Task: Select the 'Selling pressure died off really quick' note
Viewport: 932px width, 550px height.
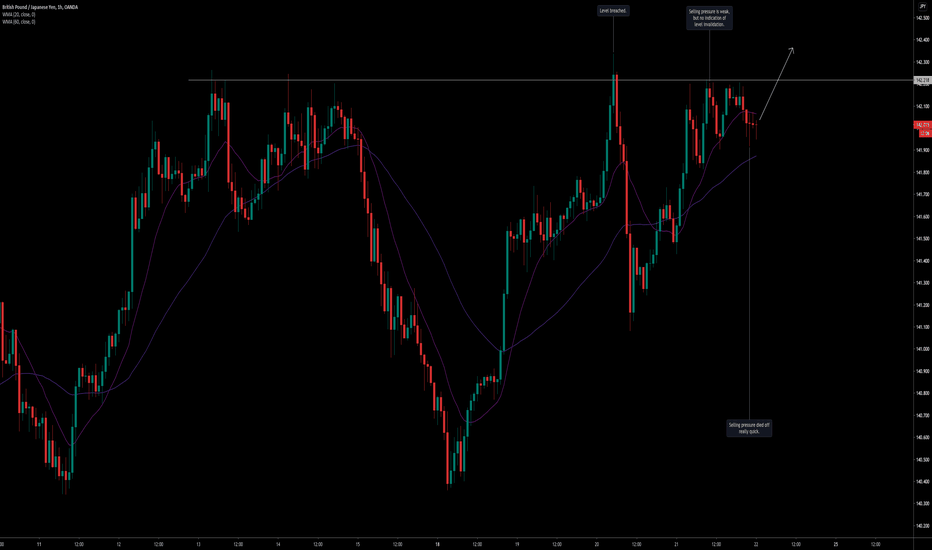Action: (x=749, y=428)
